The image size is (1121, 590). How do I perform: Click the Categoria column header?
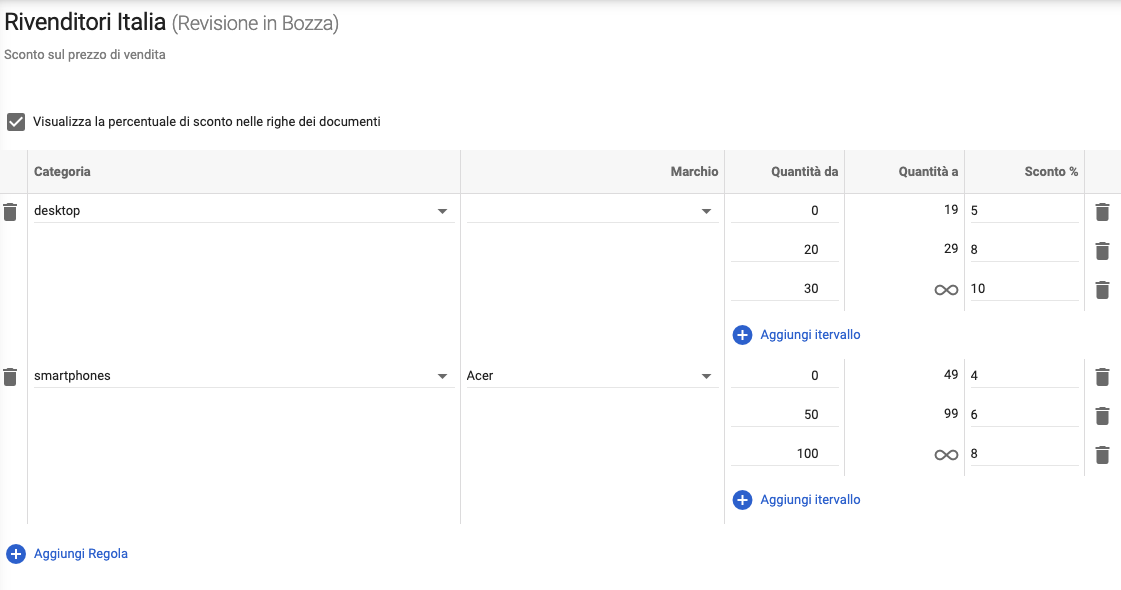pyautogui.click(x=63, y=172)
